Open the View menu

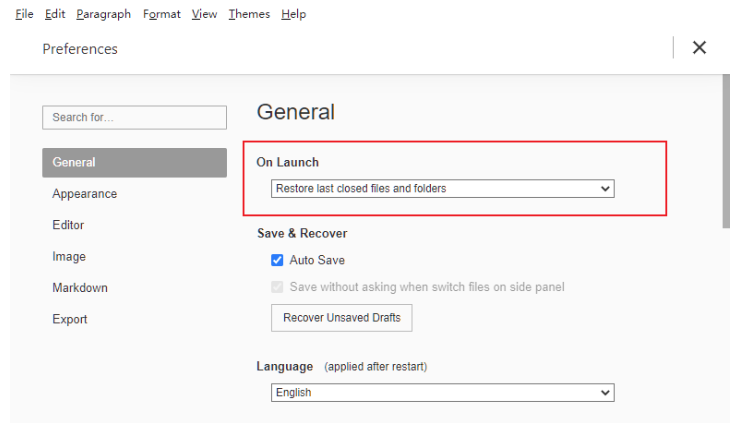coord(204,14)
